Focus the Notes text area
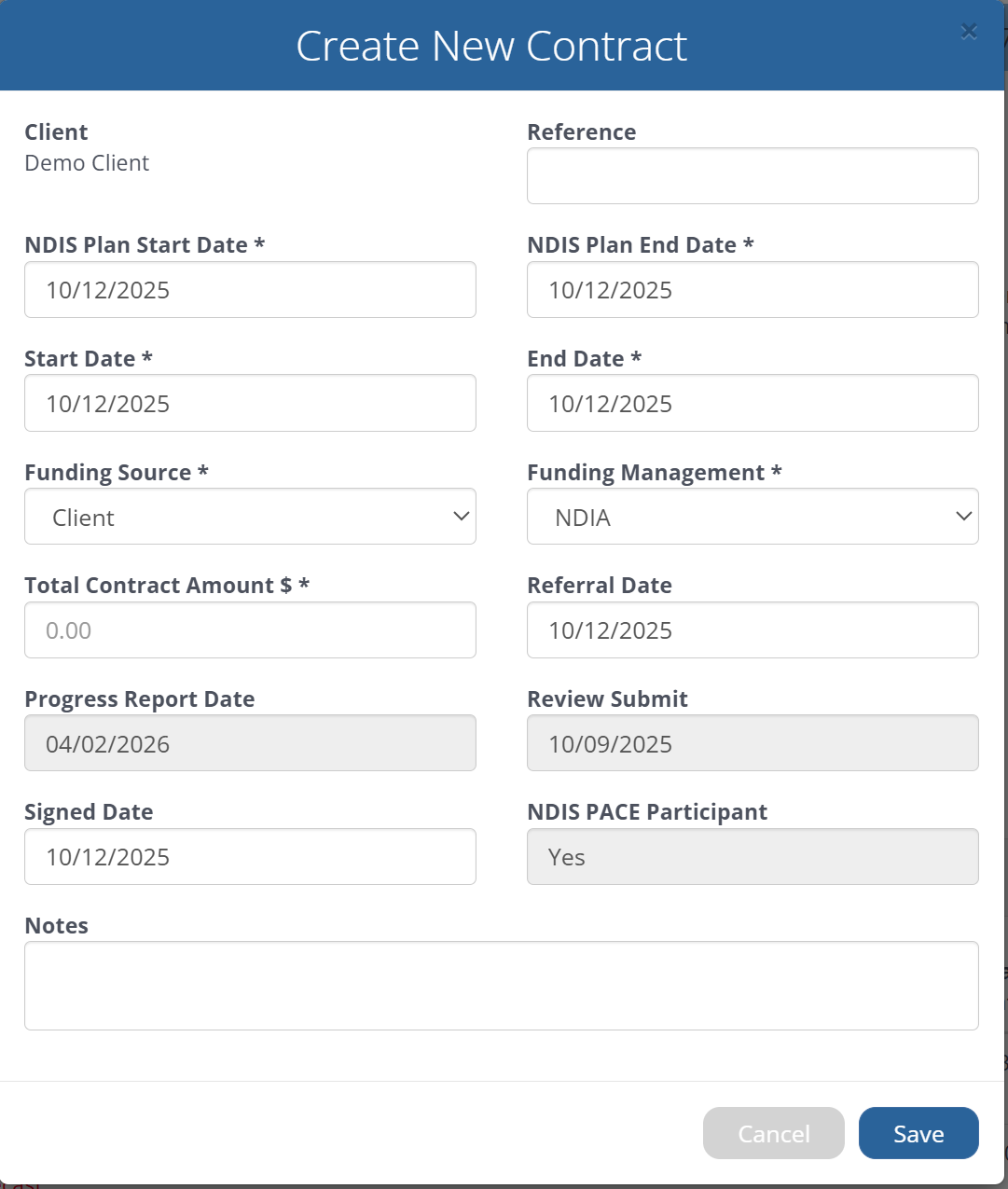 pos(501,986)
